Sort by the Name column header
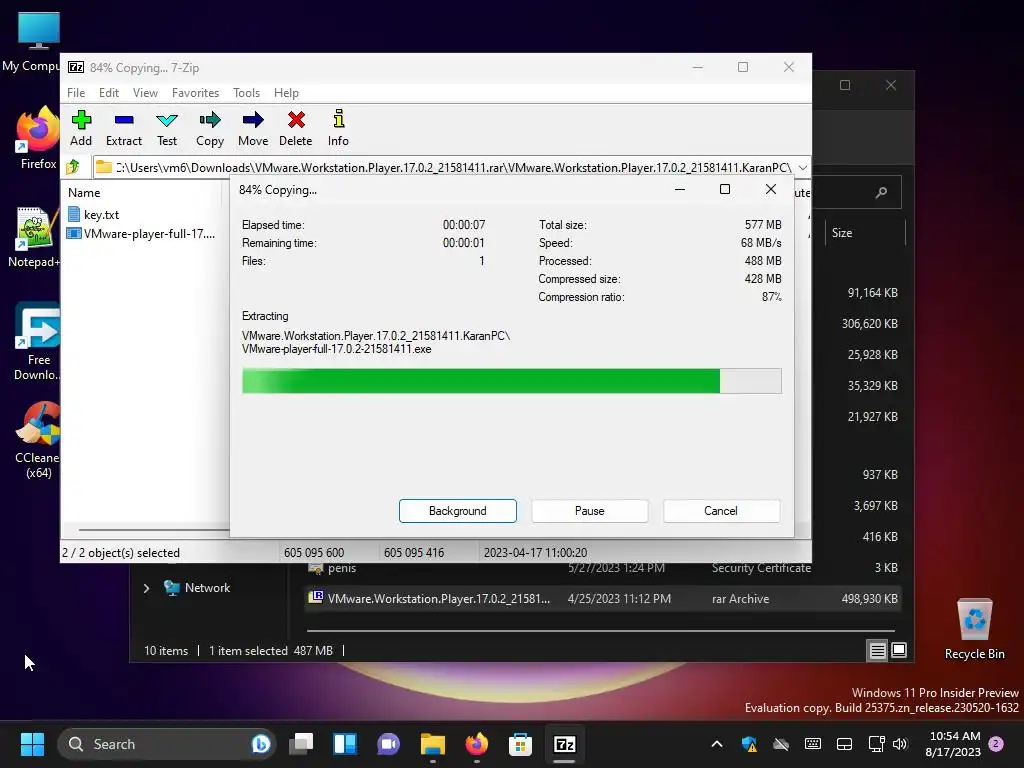The height and width of the screenshot is (768, 1024). pyautogui.click(x=84, y=193)
